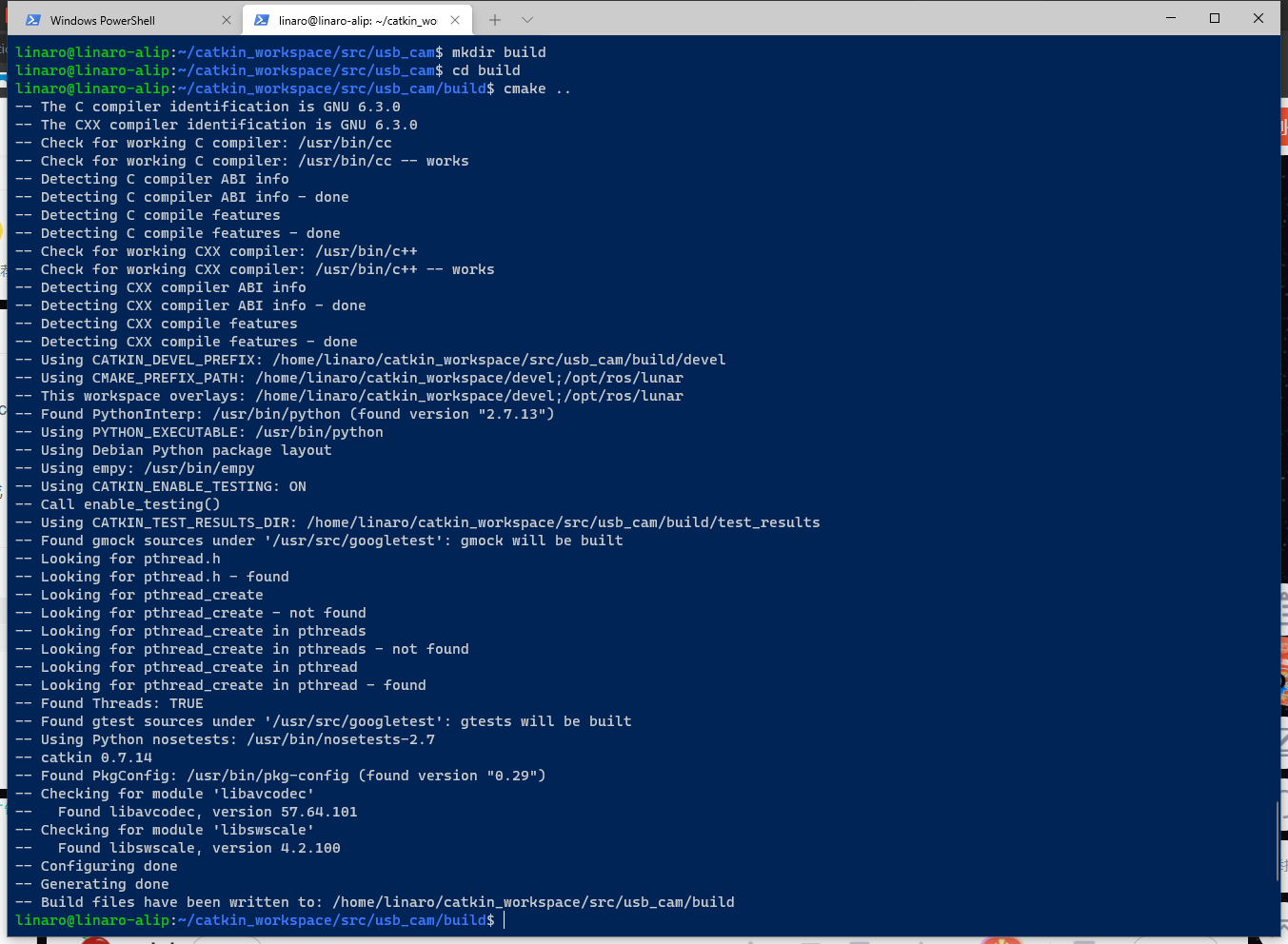Click the 'Using CATKIN_TEST_RESULTS_DIR' line
1288x944 pixels.
[418, 522]
